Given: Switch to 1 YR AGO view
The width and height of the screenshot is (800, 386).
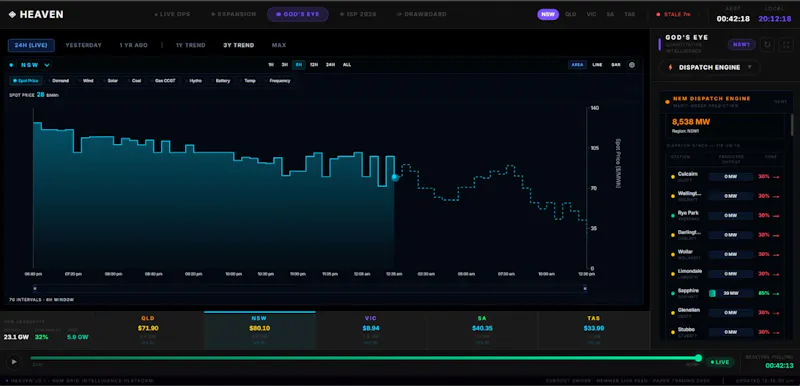Looking at the screenshot, I should coord(134,45).
